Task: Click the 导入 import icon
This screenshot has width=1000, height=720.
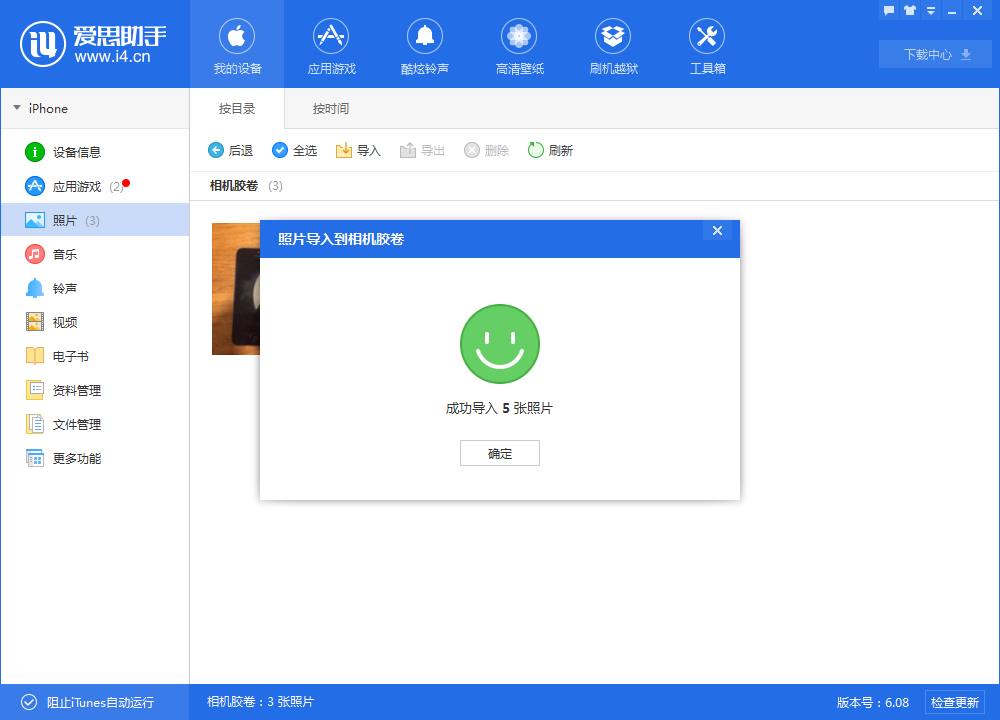Action: [344, 150]
